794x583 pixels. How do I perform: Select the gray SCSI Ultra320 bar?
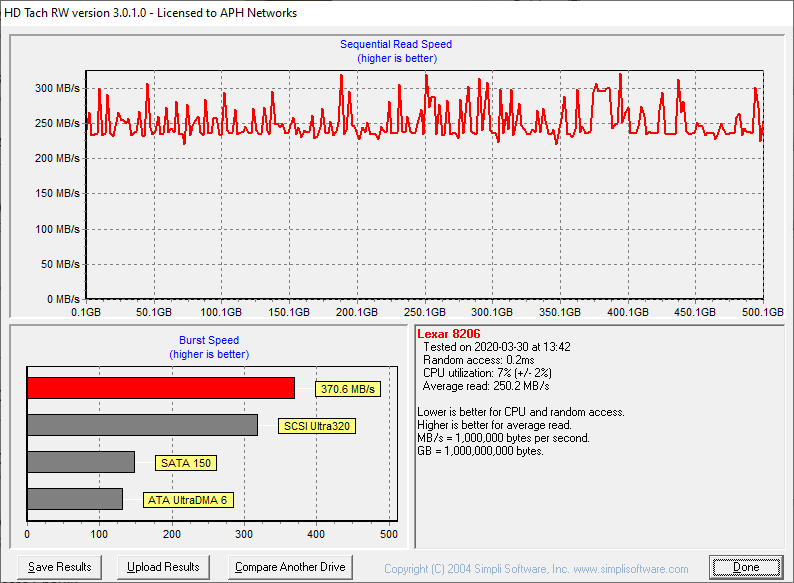tap(142, 425)
